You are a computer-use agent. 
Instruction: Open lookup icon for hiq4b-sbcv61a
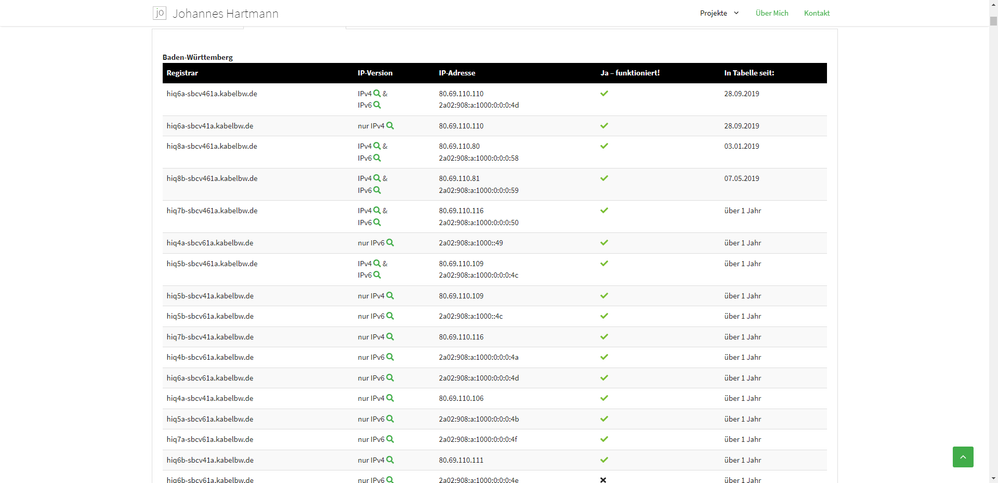pos(390,357)
